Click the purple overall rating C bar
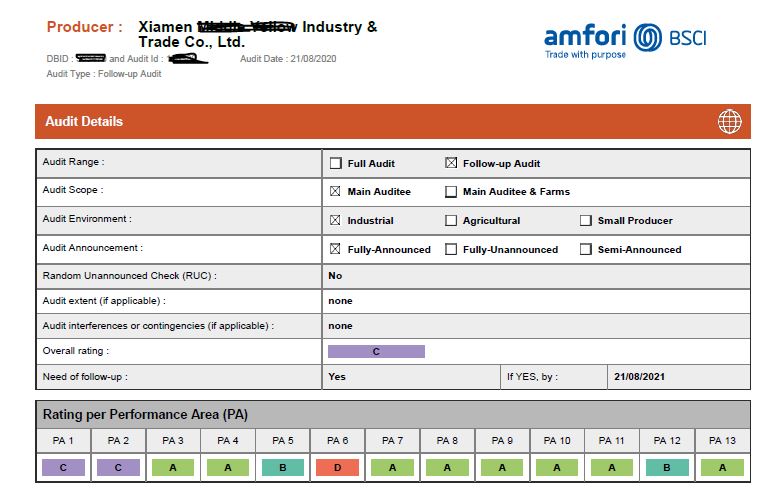The width and height of the screenshot is (779, 496). tap(376, 352)
